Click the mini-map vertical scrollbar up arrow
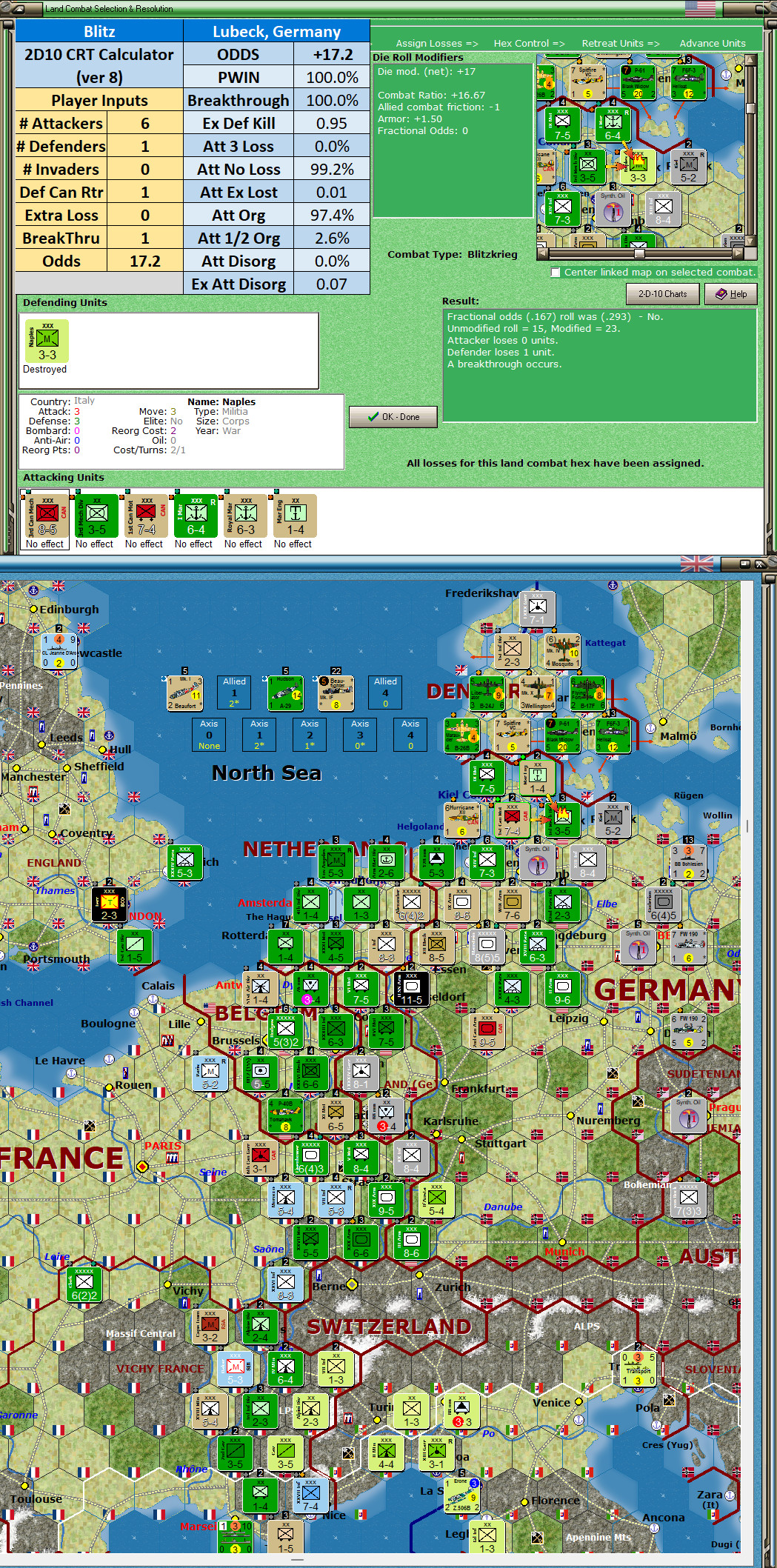The width and height of the screenshot is (777, 1568). click(750, 60)
